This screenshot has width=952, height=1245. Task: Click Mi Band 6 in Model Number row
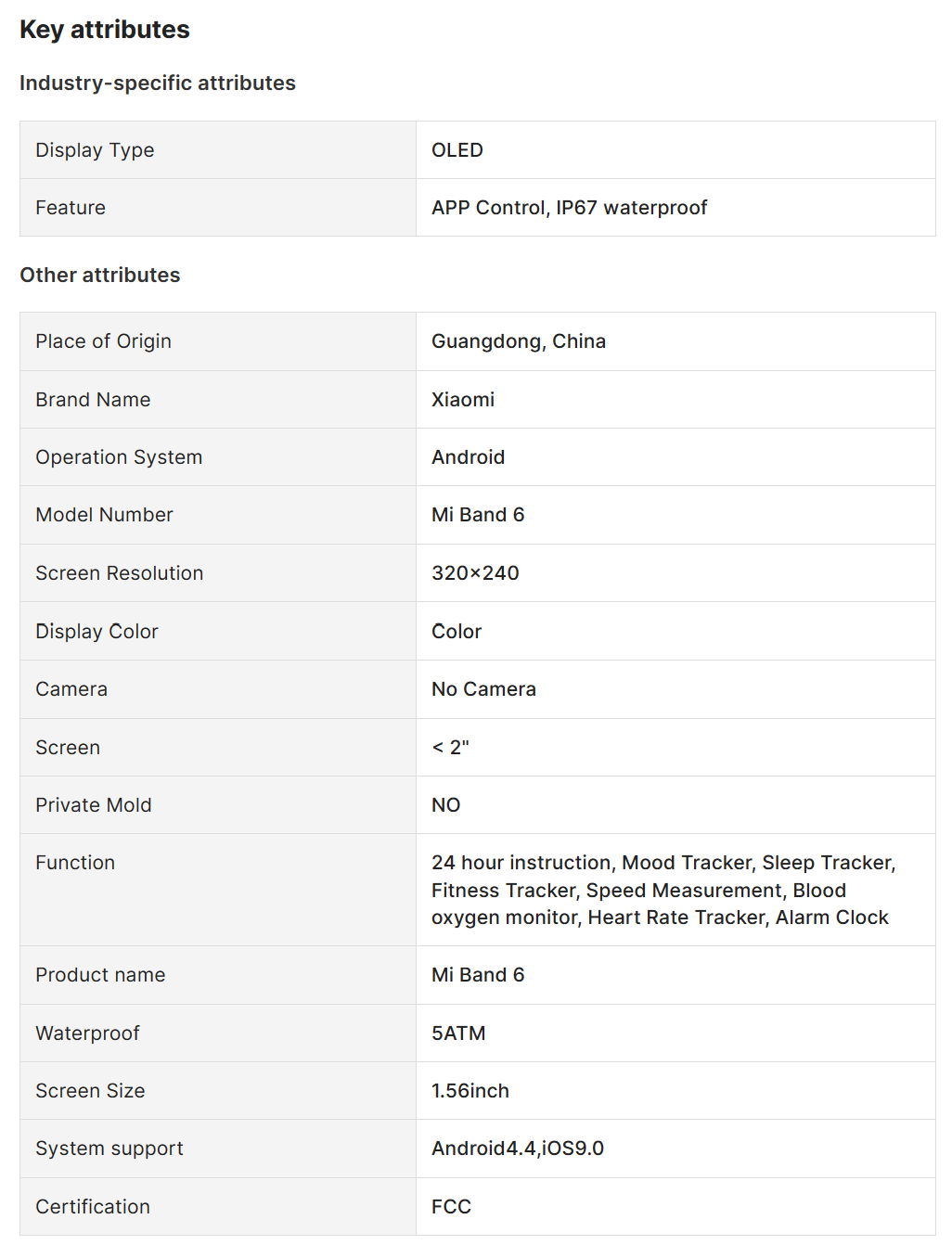tap(478, 515)
